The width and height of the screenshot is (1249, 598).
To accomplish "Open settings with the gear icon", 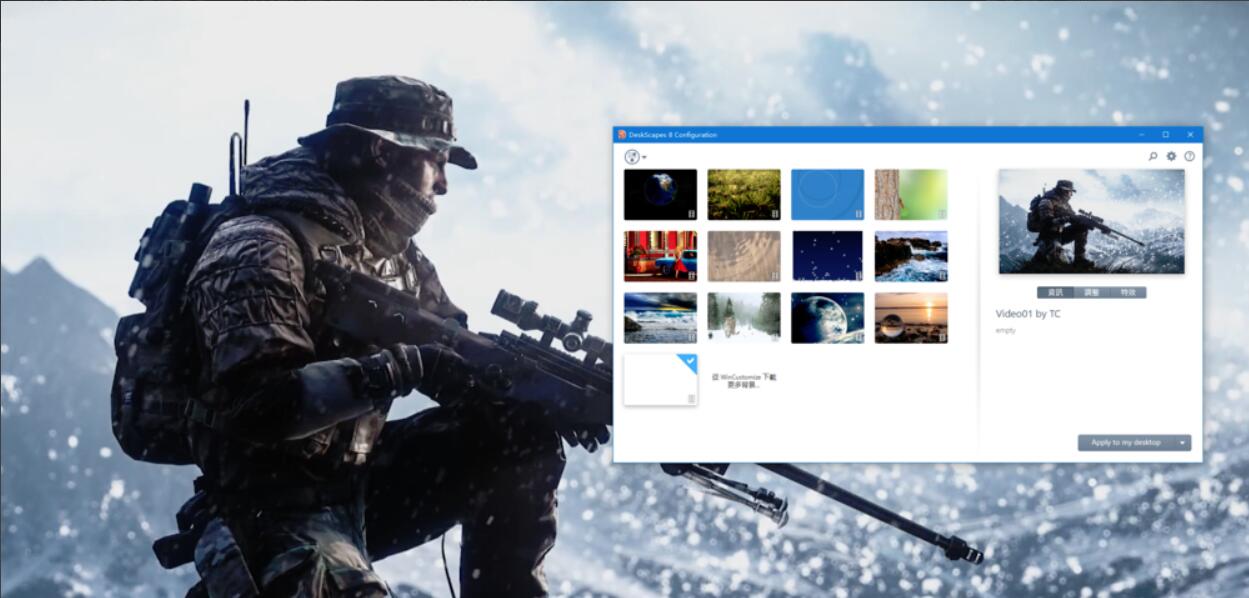I will [x=1171, y=156].
